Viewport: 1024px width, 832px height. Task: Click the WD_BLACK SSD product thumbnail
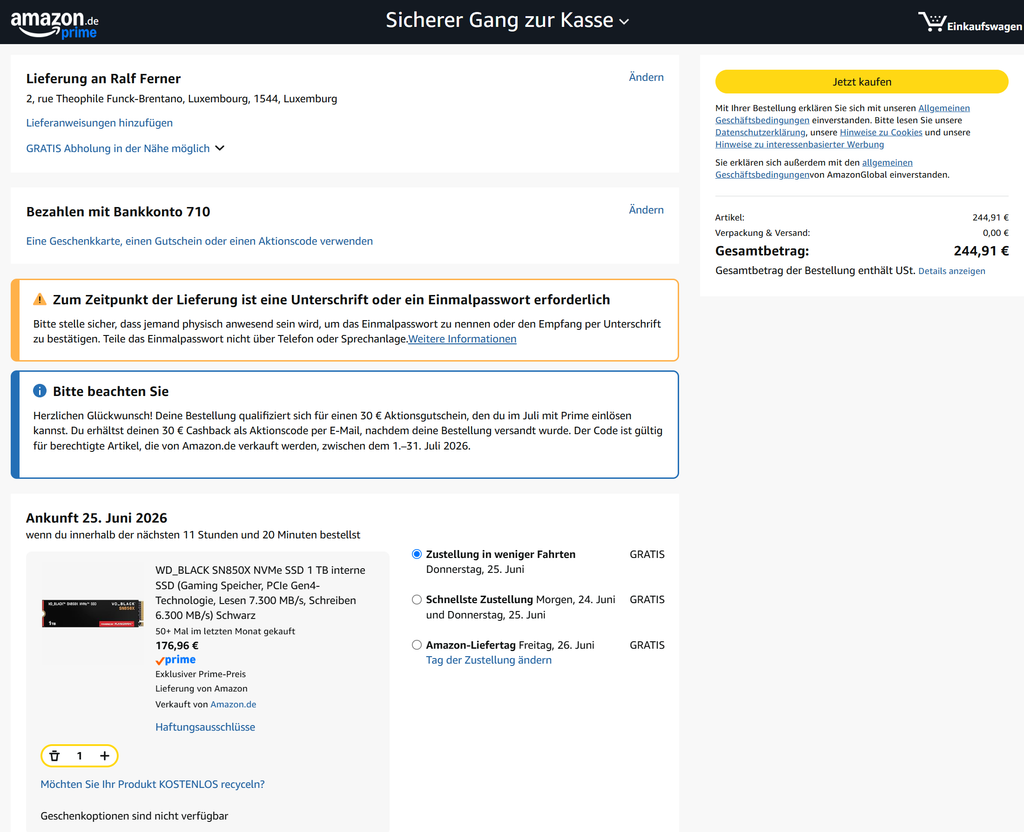(x=93, y=614)
